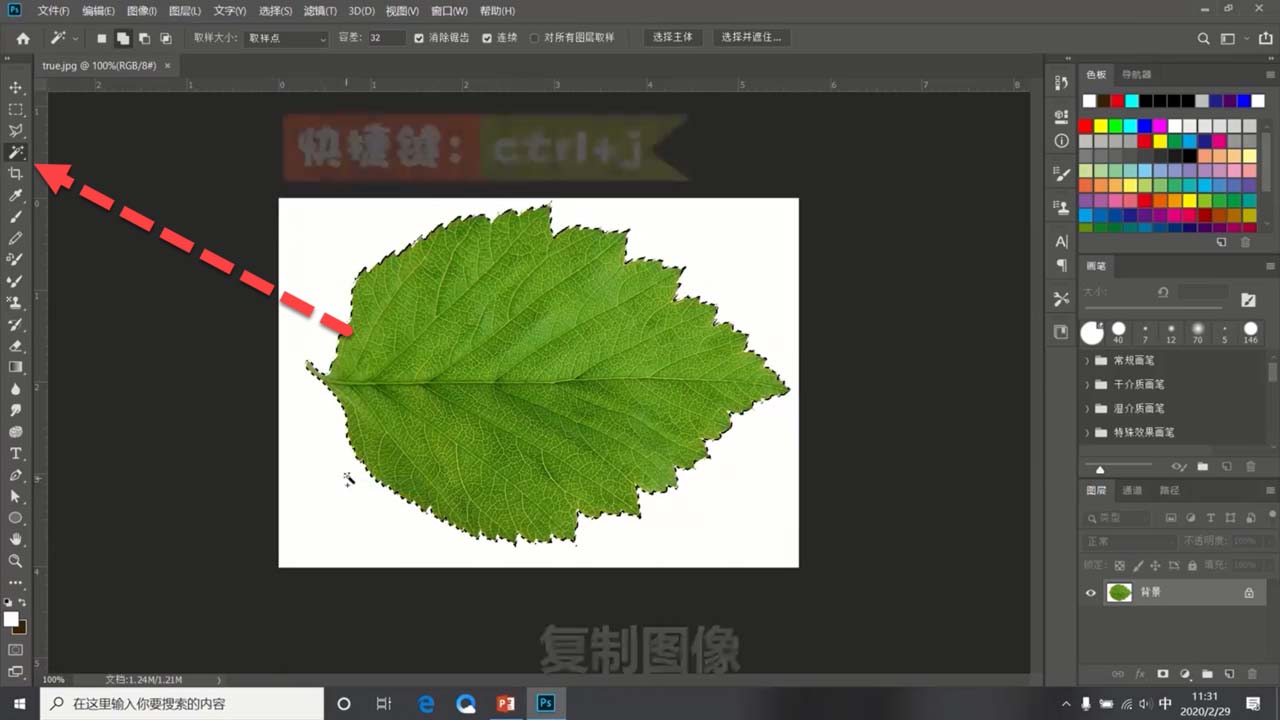This screenshot has height=720, width=1280.
Task: Open the Character panel icon
Action: (x=1061, y=241)
